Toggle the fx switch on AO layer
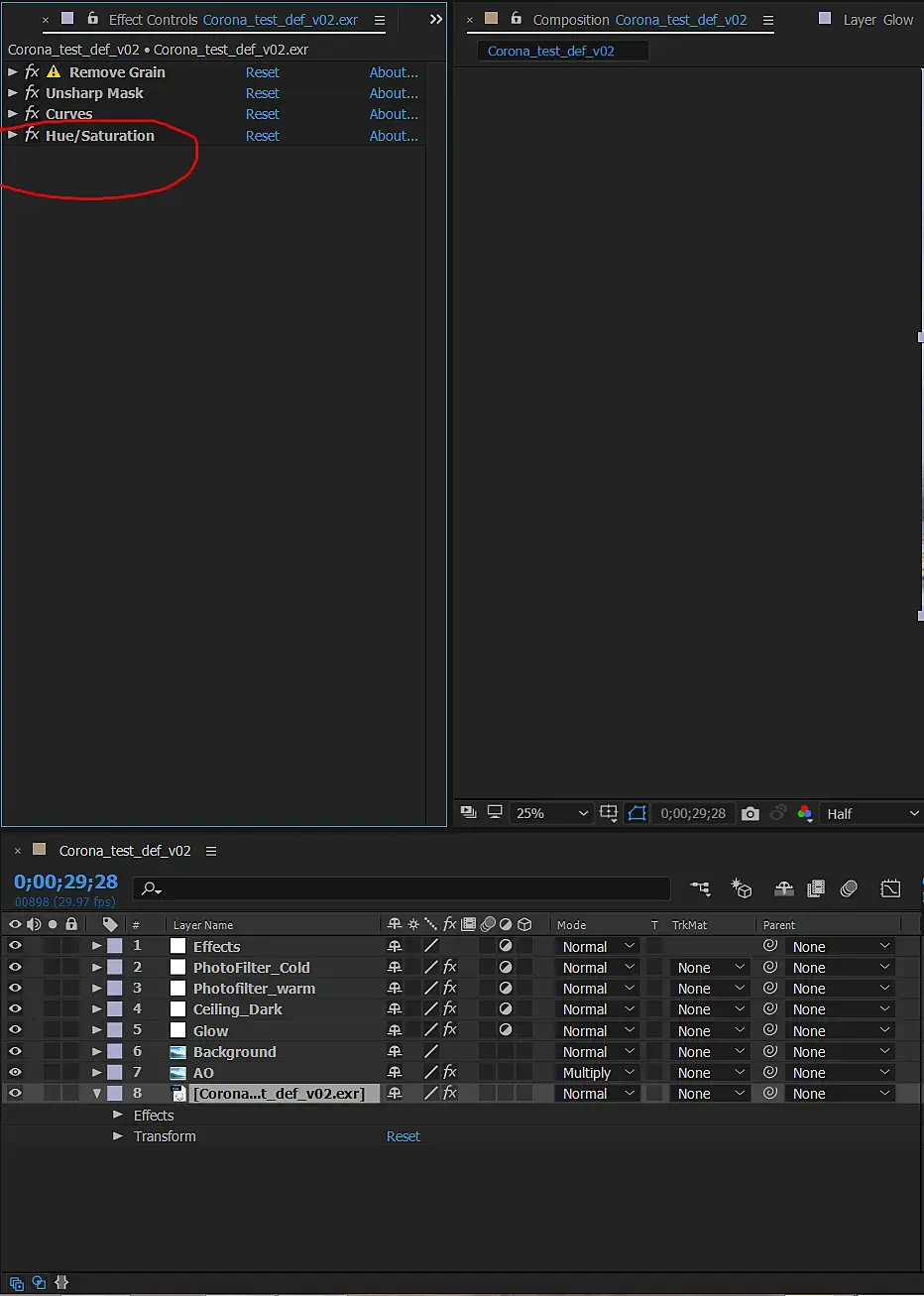924x1296 pixels. click(449, 1072)
